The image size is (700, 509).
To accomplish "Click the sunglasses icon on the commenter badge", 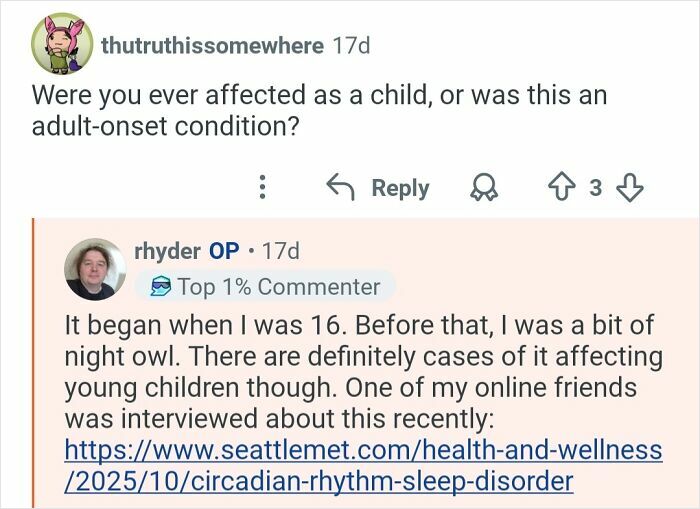I will coord(159,287).
